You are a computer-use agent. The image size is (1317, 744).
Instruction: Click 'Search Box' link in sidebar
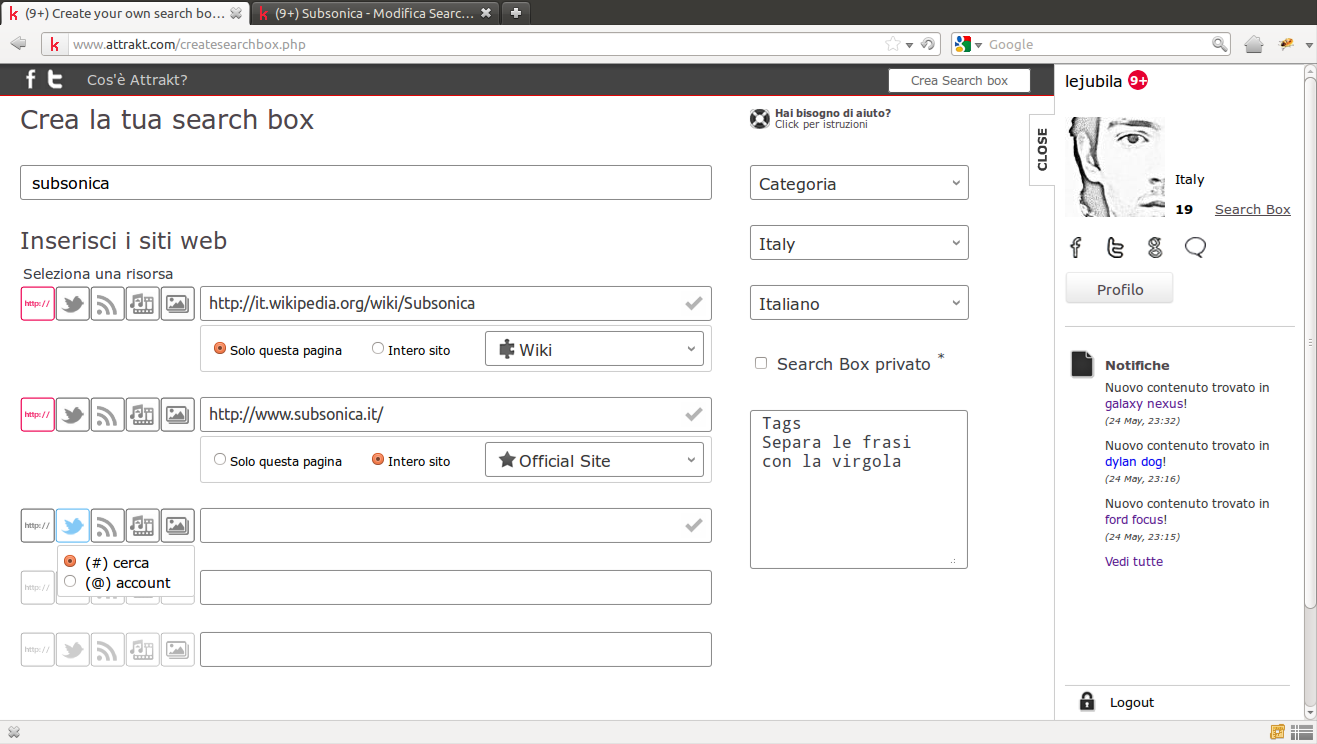coord(1252,209)
